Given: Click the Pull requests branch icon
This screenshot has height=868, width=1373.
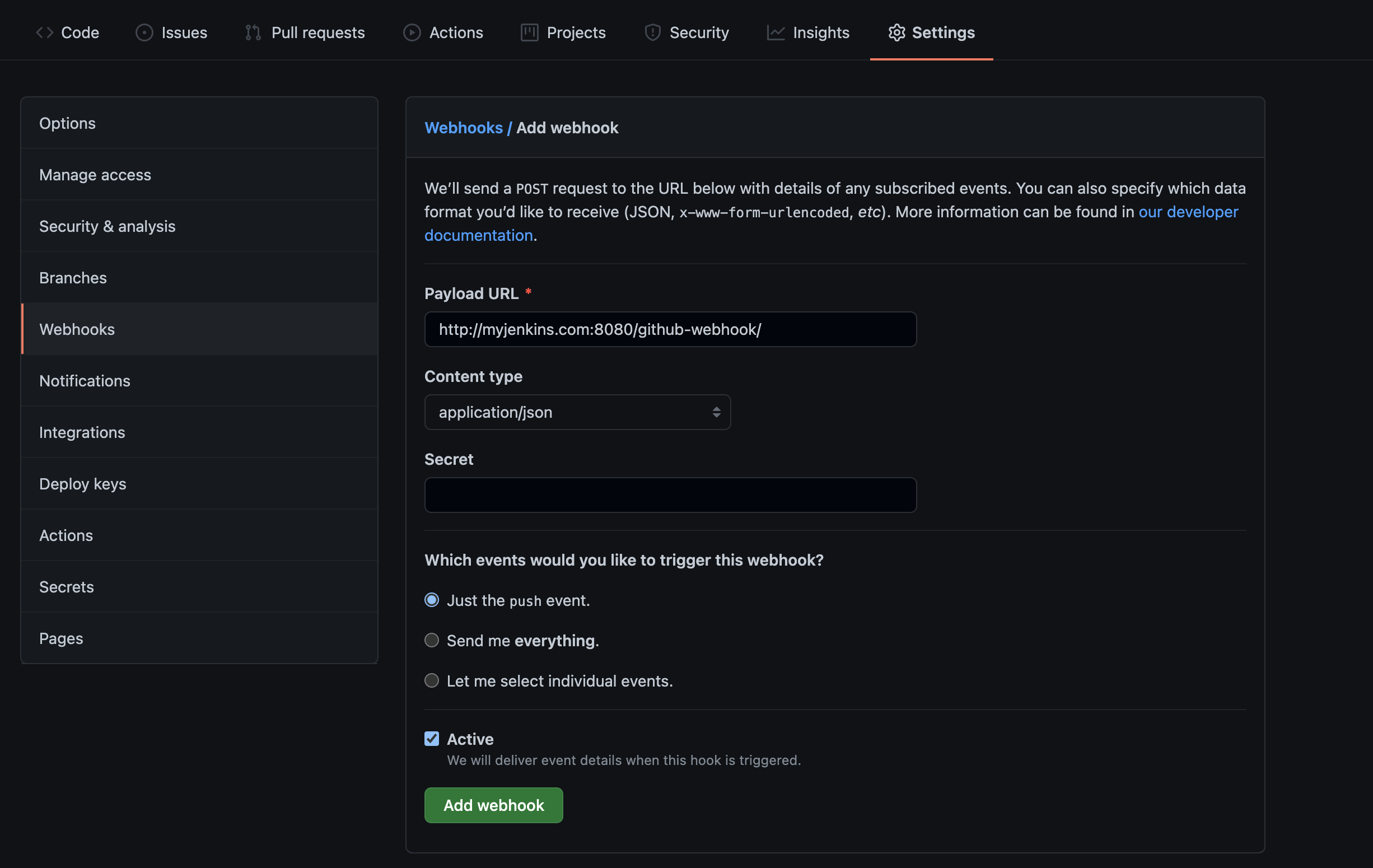Looking at the screenshot, I should point(253,32).
